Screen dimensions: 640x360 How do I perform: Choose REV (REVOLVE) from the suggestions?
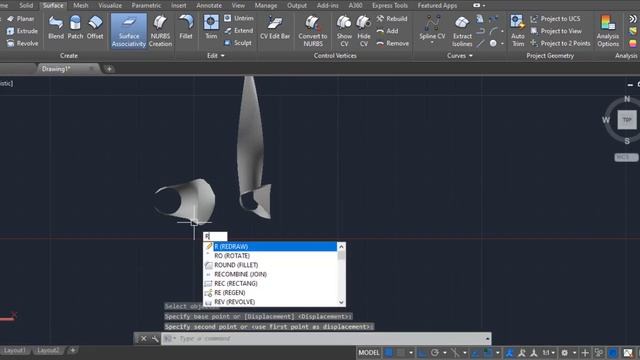[x=270, y=302]
